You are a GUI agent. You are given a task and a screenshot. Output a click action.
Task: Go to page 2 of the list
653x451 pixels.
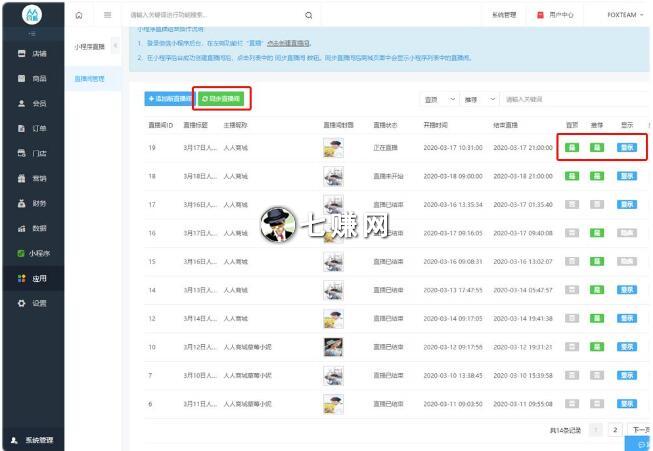point(615,430)
